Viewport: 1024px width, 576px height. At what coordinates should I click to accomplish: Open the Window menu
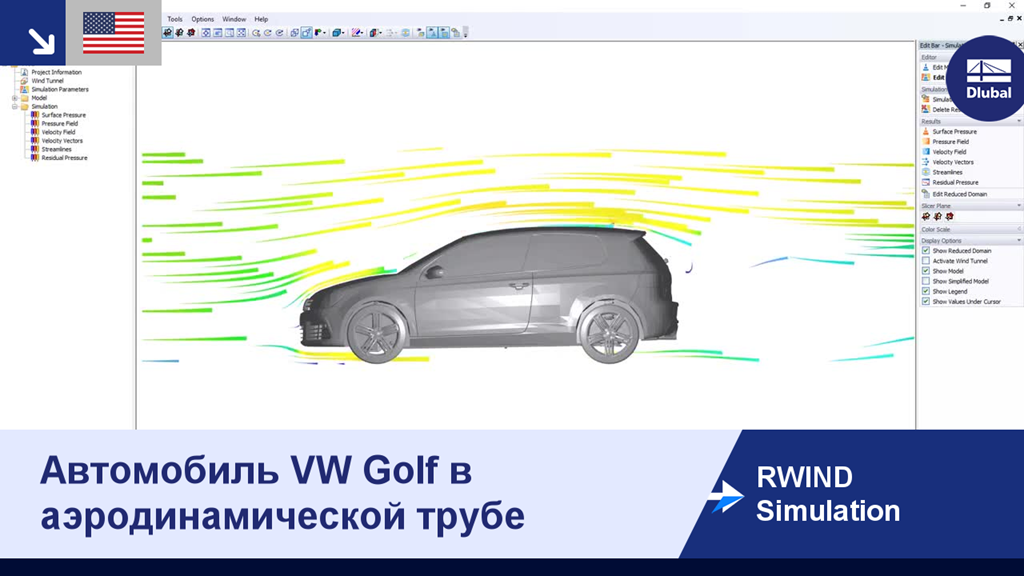point(234,19)
